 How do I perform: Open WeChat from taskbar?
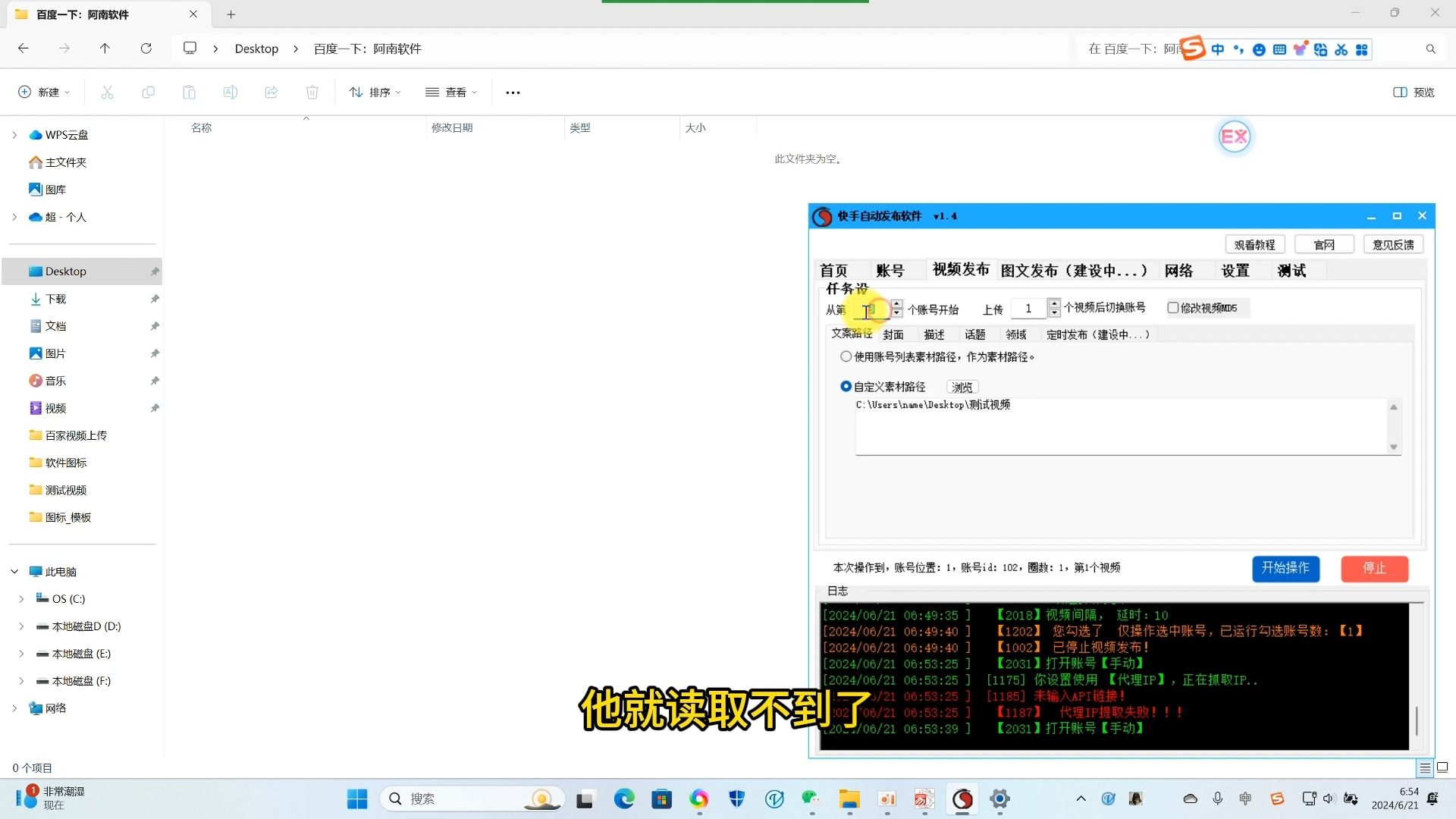tap(811, 799)
